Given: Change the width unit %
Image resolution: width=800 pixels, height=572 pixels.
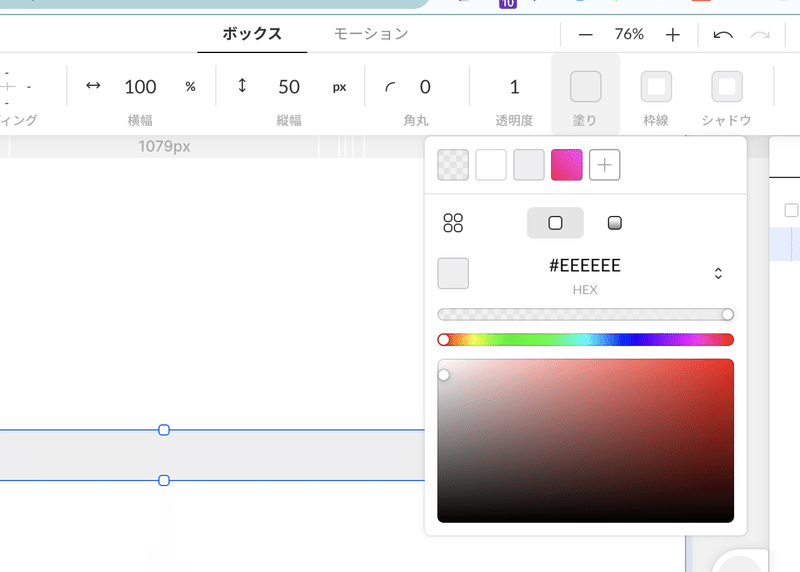Looking at the screenshot, I should click(x=190, y=87).
